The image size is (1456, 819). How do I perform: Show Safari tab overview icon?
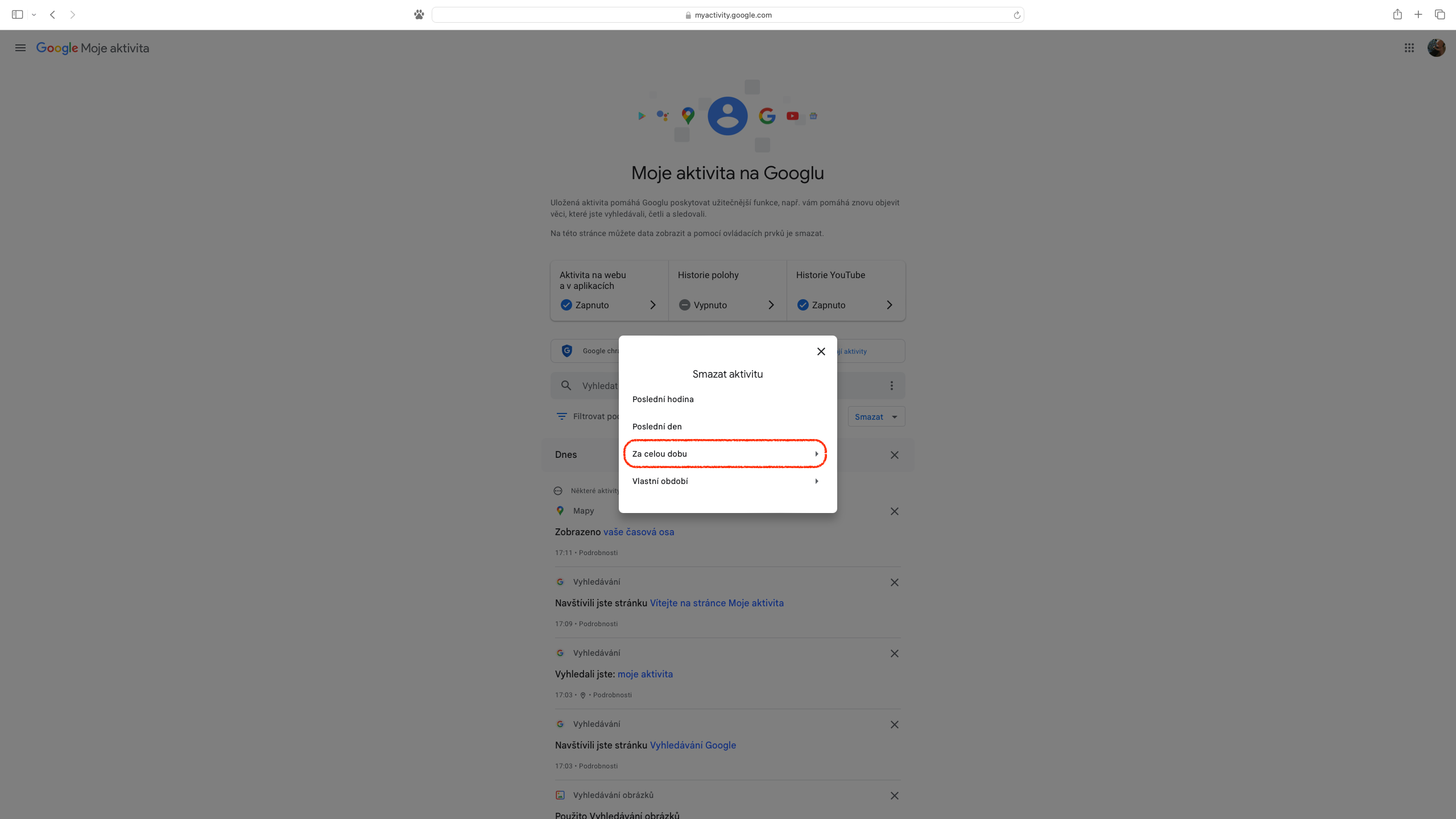pos(1440,15)
